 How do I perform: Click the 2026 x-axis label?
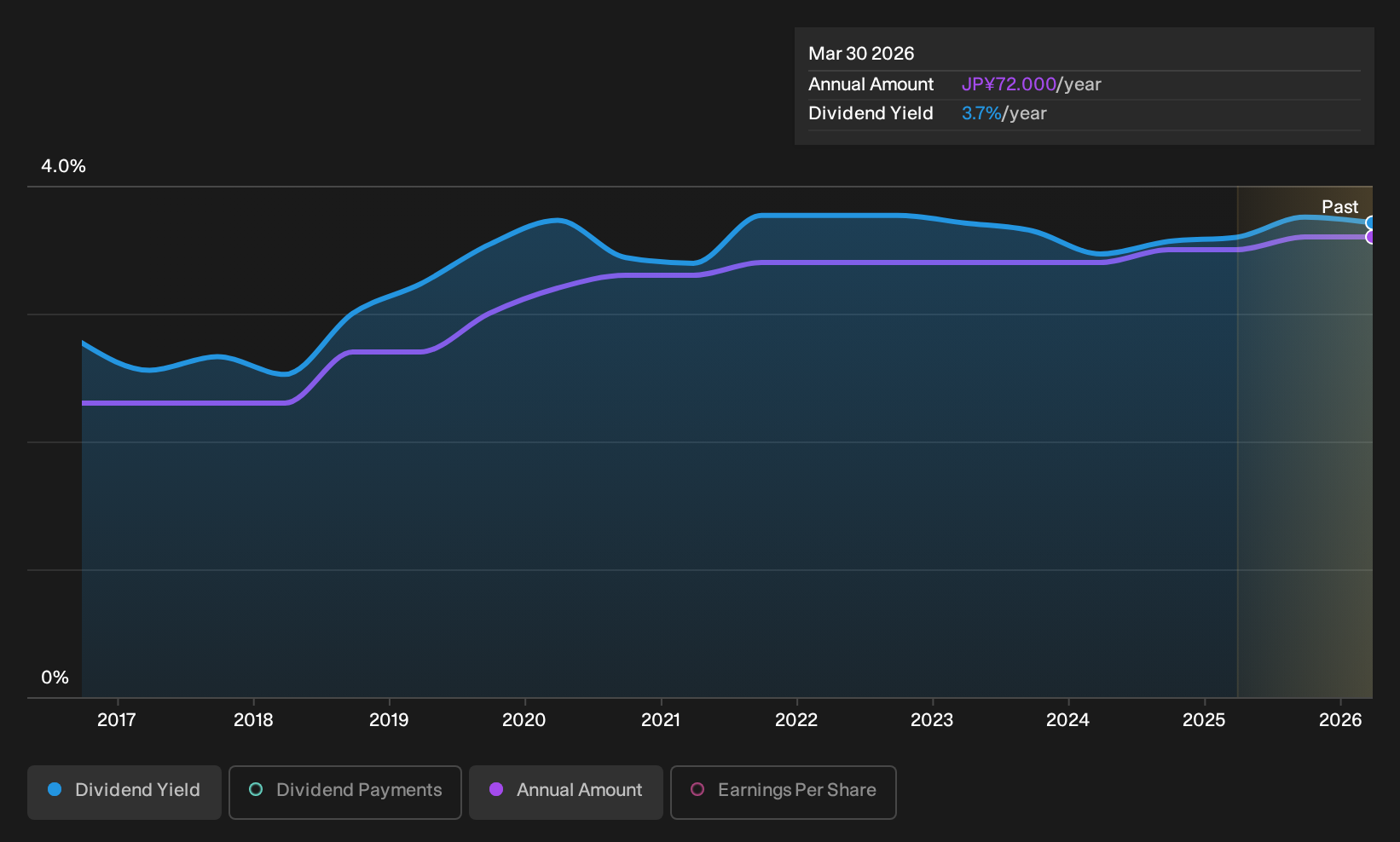[x=1340, y=720]
